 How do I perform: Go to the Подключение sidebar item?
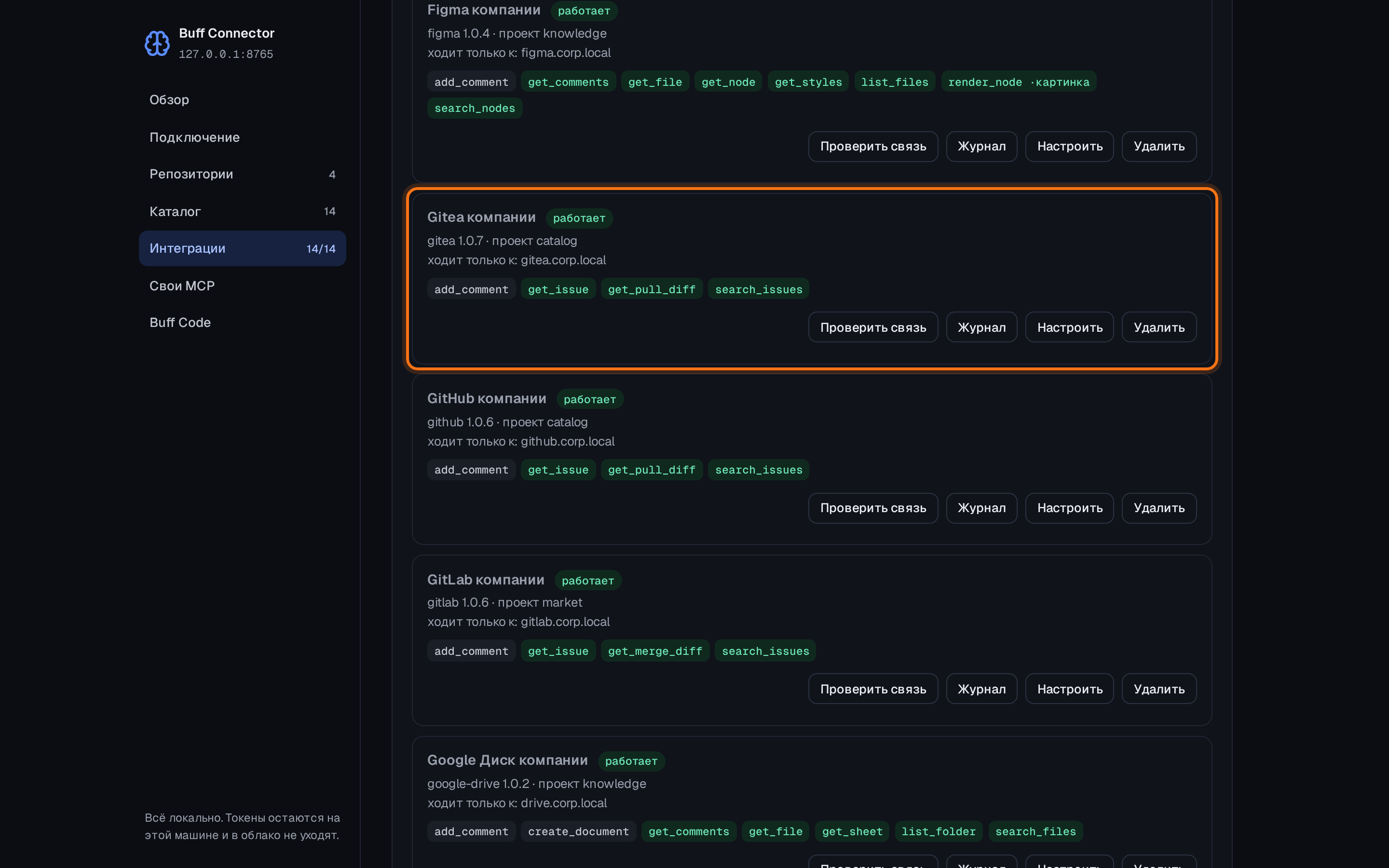[x=242, y=137]
